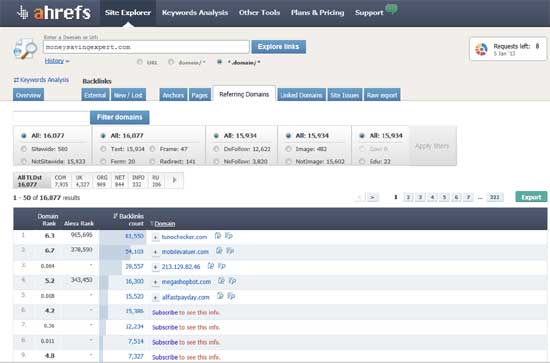Expand the 213.129.82.46 row

coord(155,267)
